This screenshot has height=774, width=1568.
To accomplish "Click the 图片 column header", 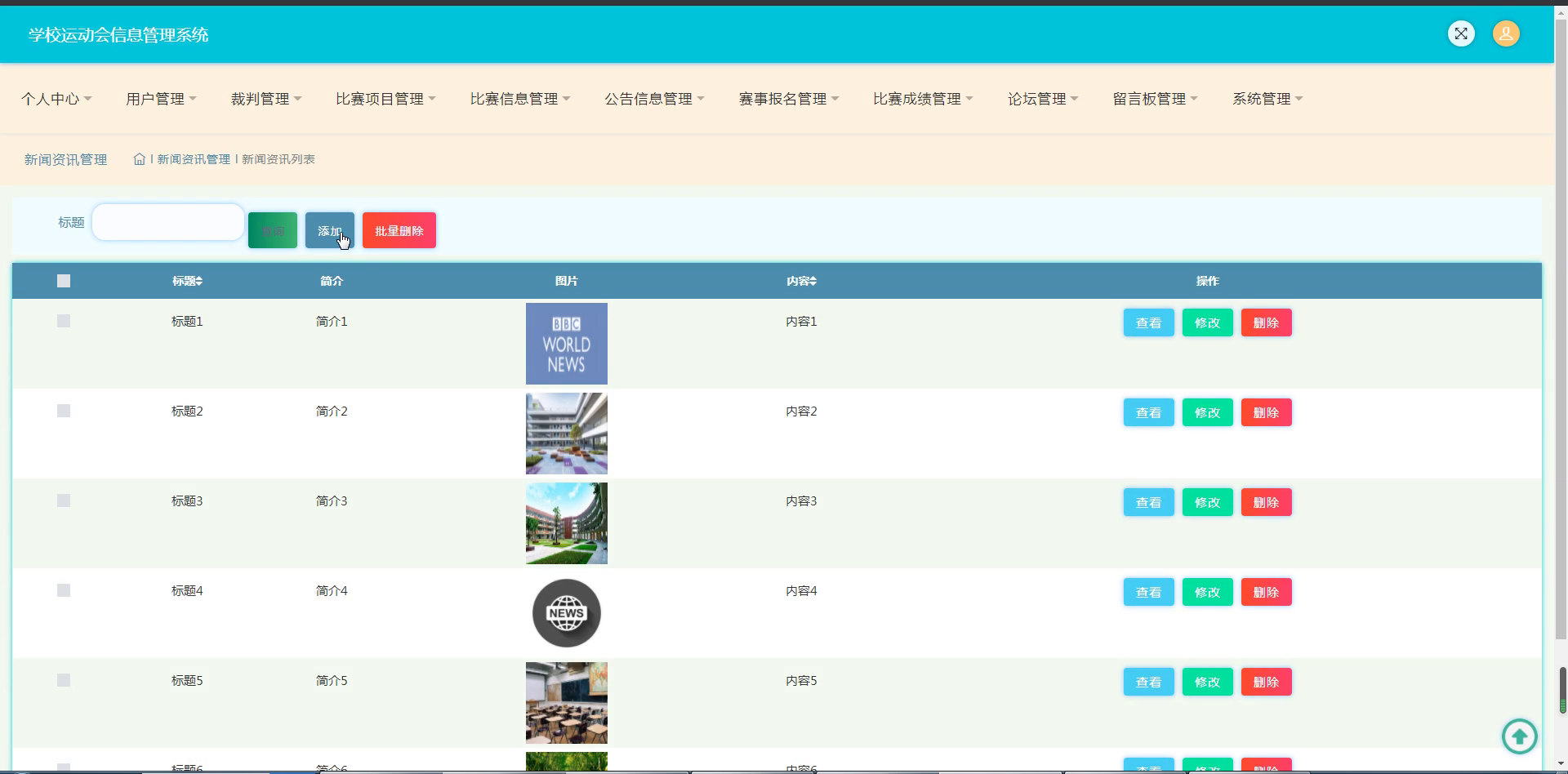I will (566, 281).
